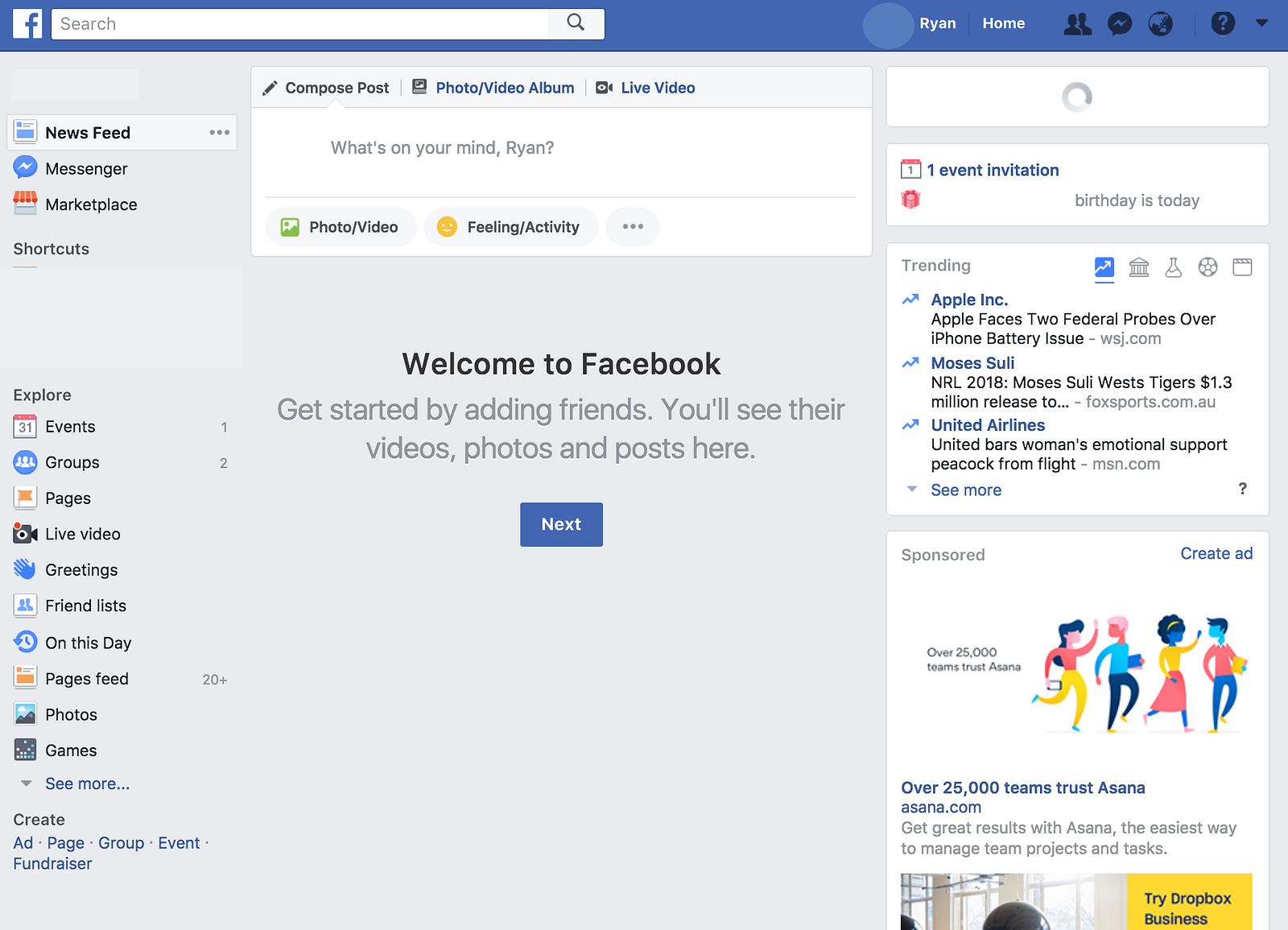Image resolution: width=1288 pixels, height=930 pixels.
Task: Open Groups in Explore list
Action: coord(72,462)
